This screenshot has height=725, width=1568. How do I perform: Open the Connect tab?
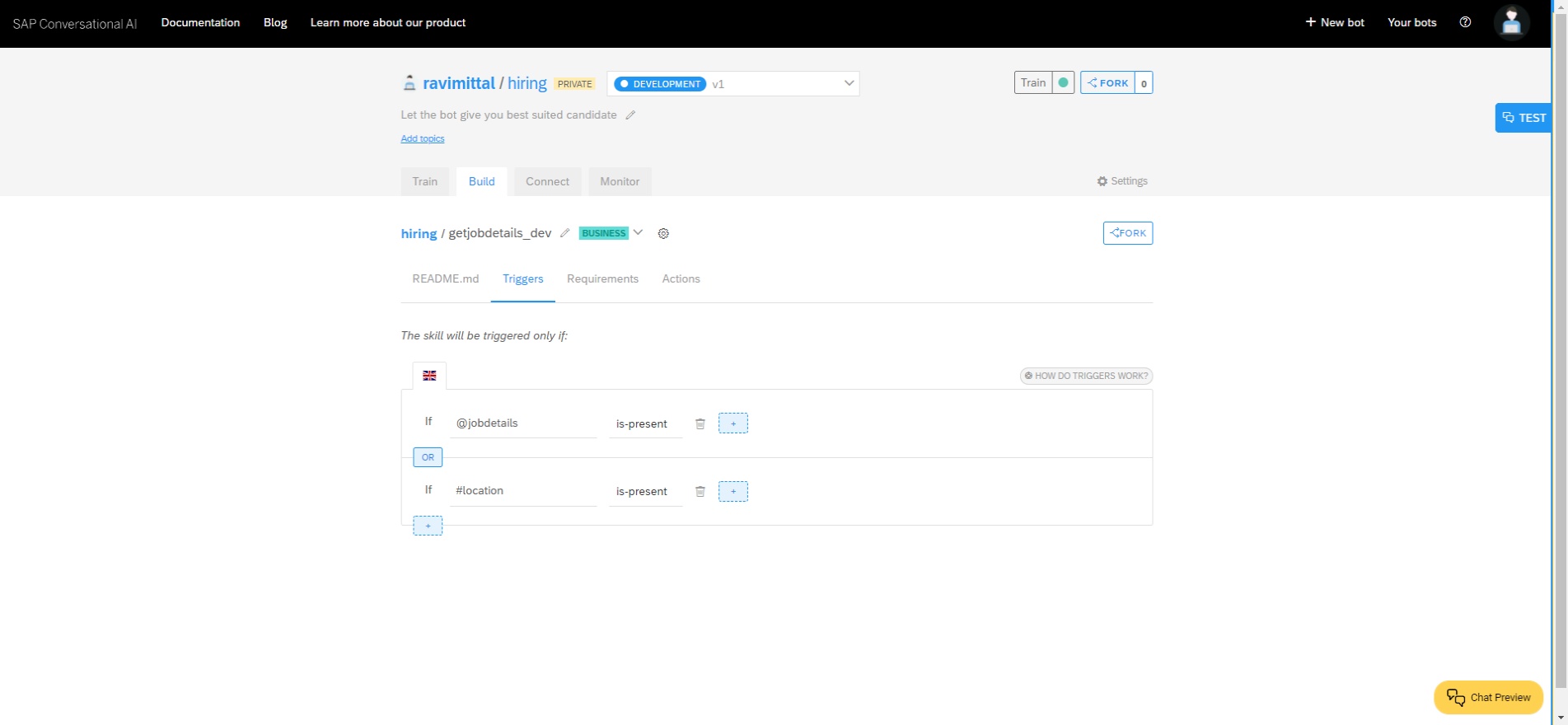point(547,182)
